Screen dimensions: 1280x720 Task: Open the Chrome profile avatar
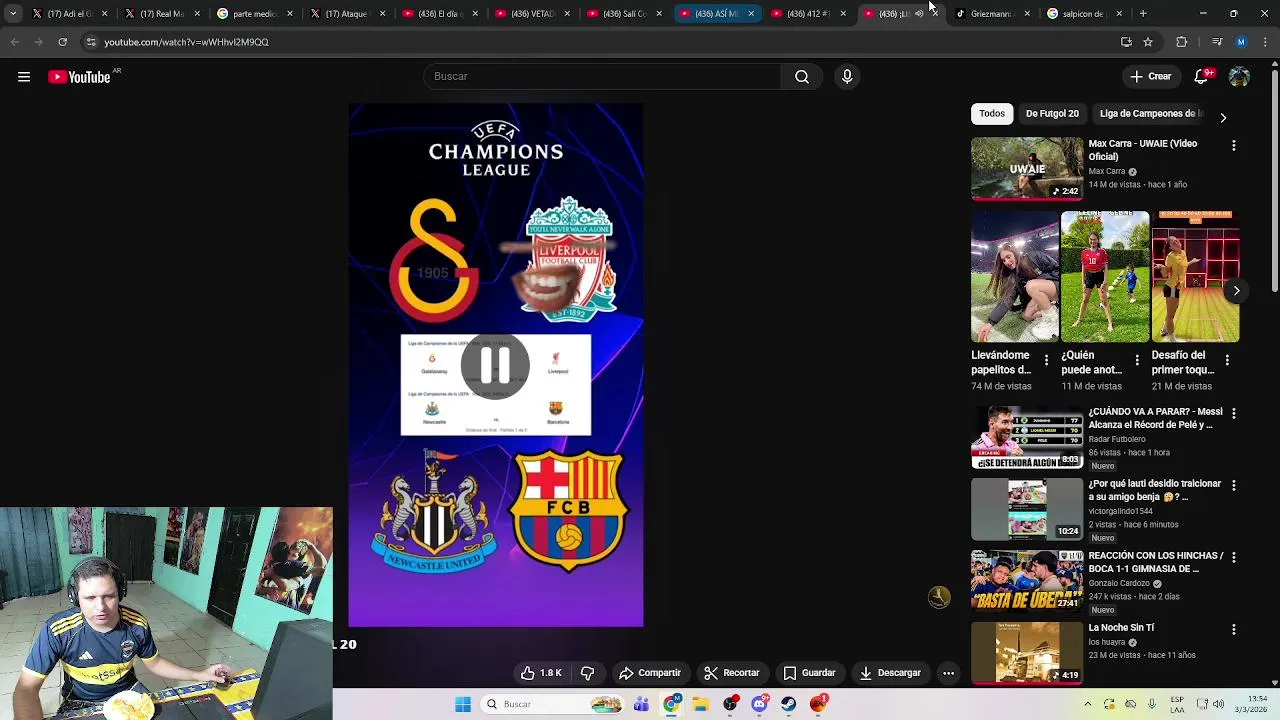1241,42
